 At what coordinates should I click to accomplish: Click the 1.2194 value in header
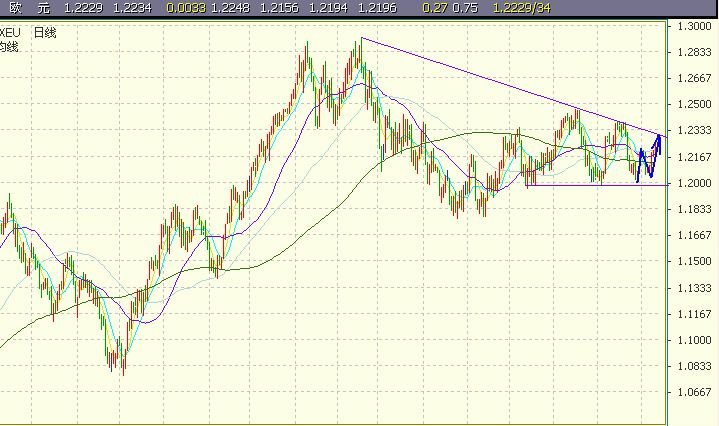tap(328, 8)
